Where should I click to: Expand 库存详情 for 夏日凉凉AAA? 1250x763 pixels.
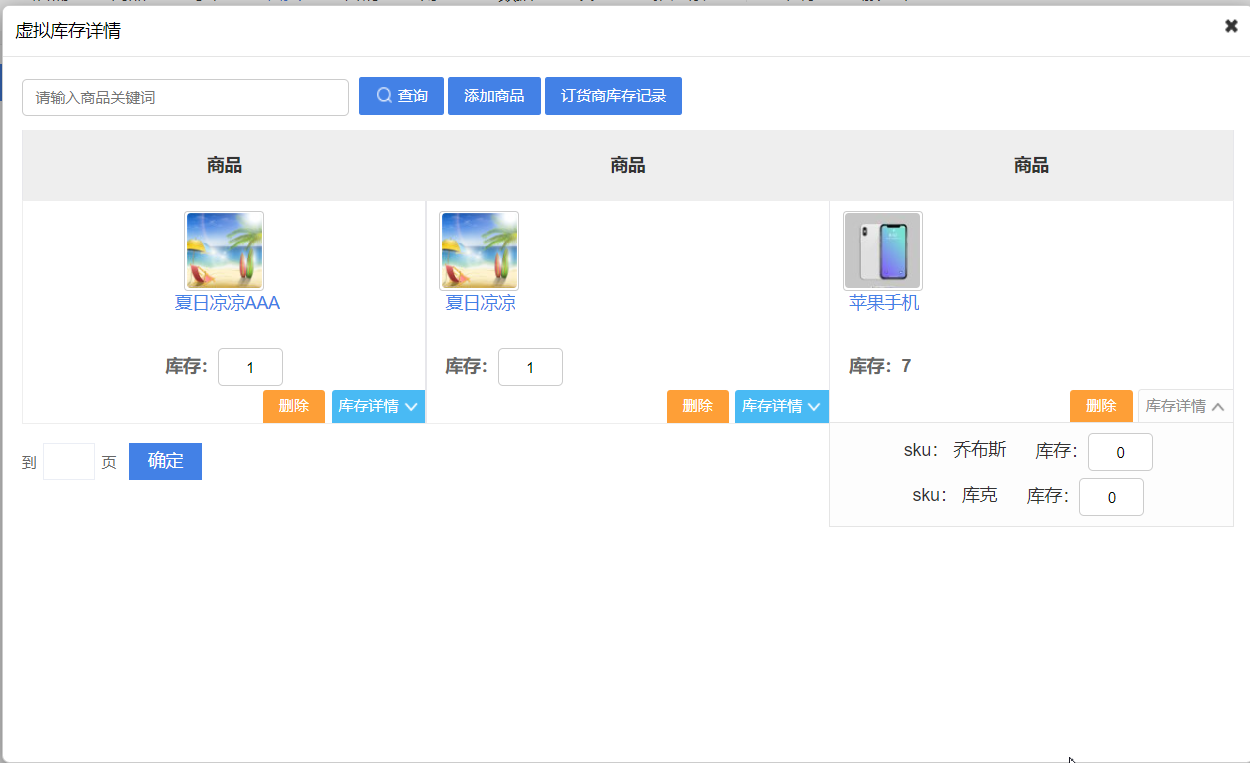click(x=378, y=406)
